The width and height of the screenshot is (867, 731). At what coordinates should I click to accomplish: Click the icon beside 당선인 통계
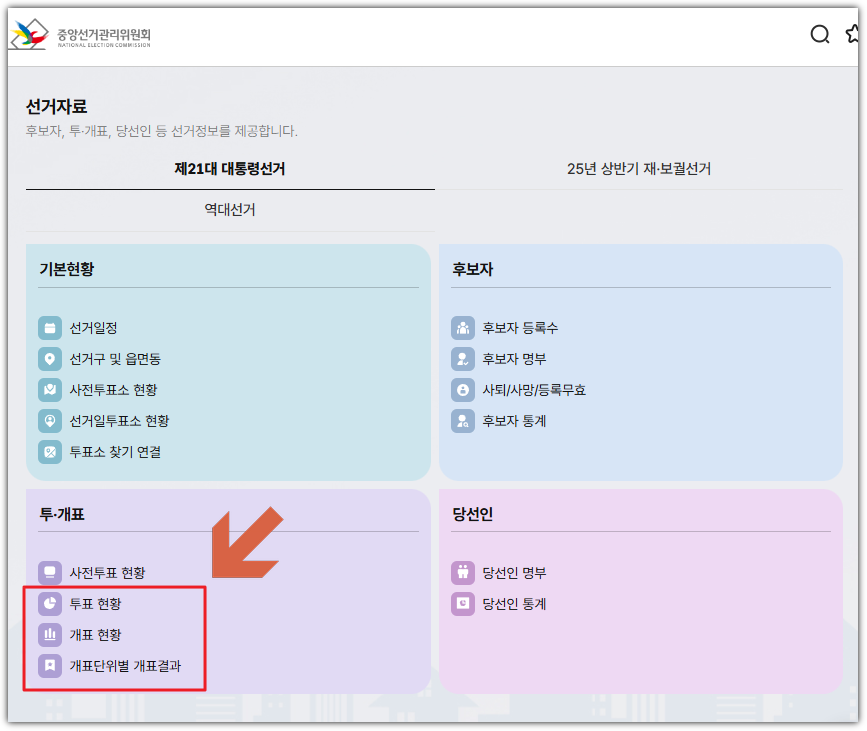(x=463, y=603)
